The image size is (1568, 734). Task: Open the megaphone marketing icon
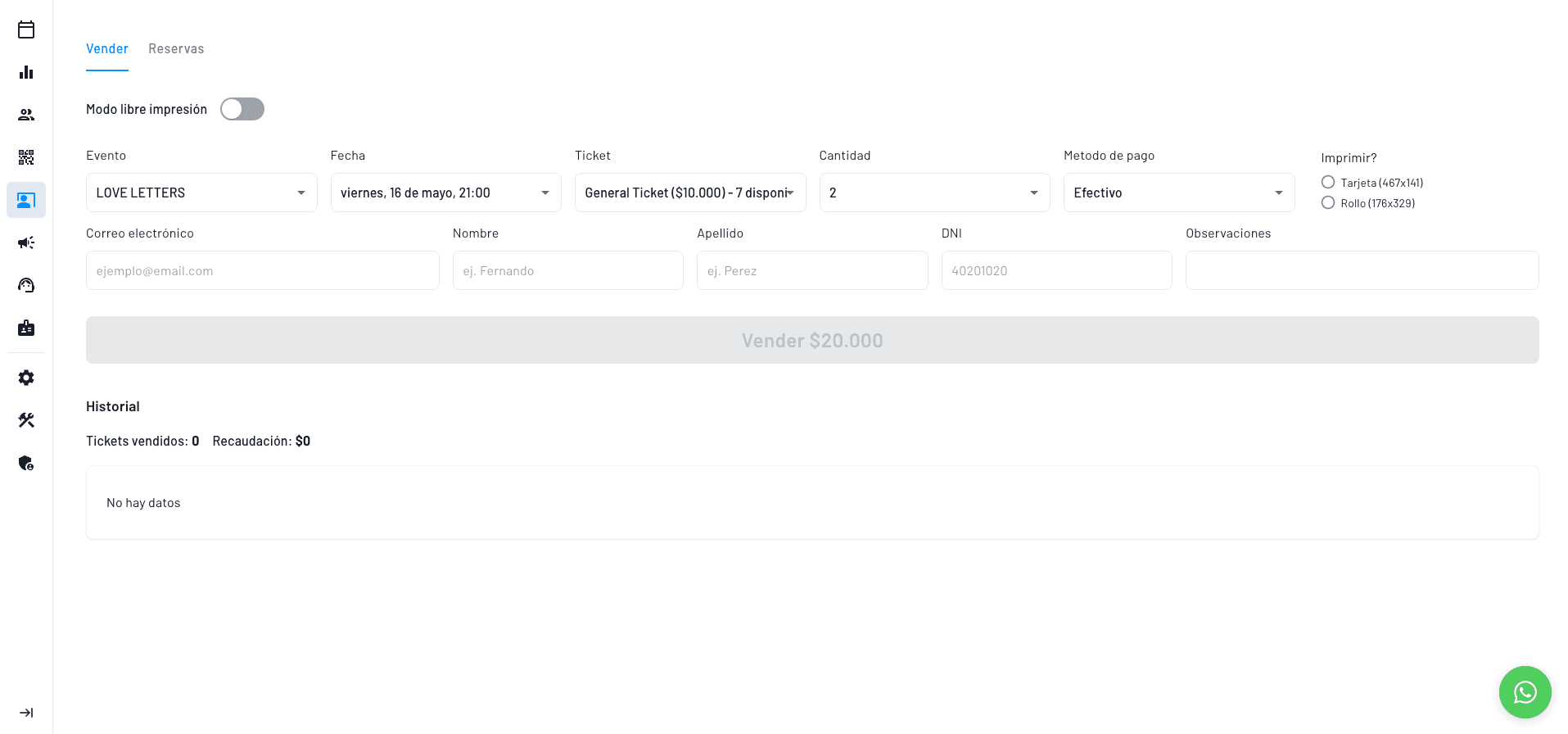point(26,242)
